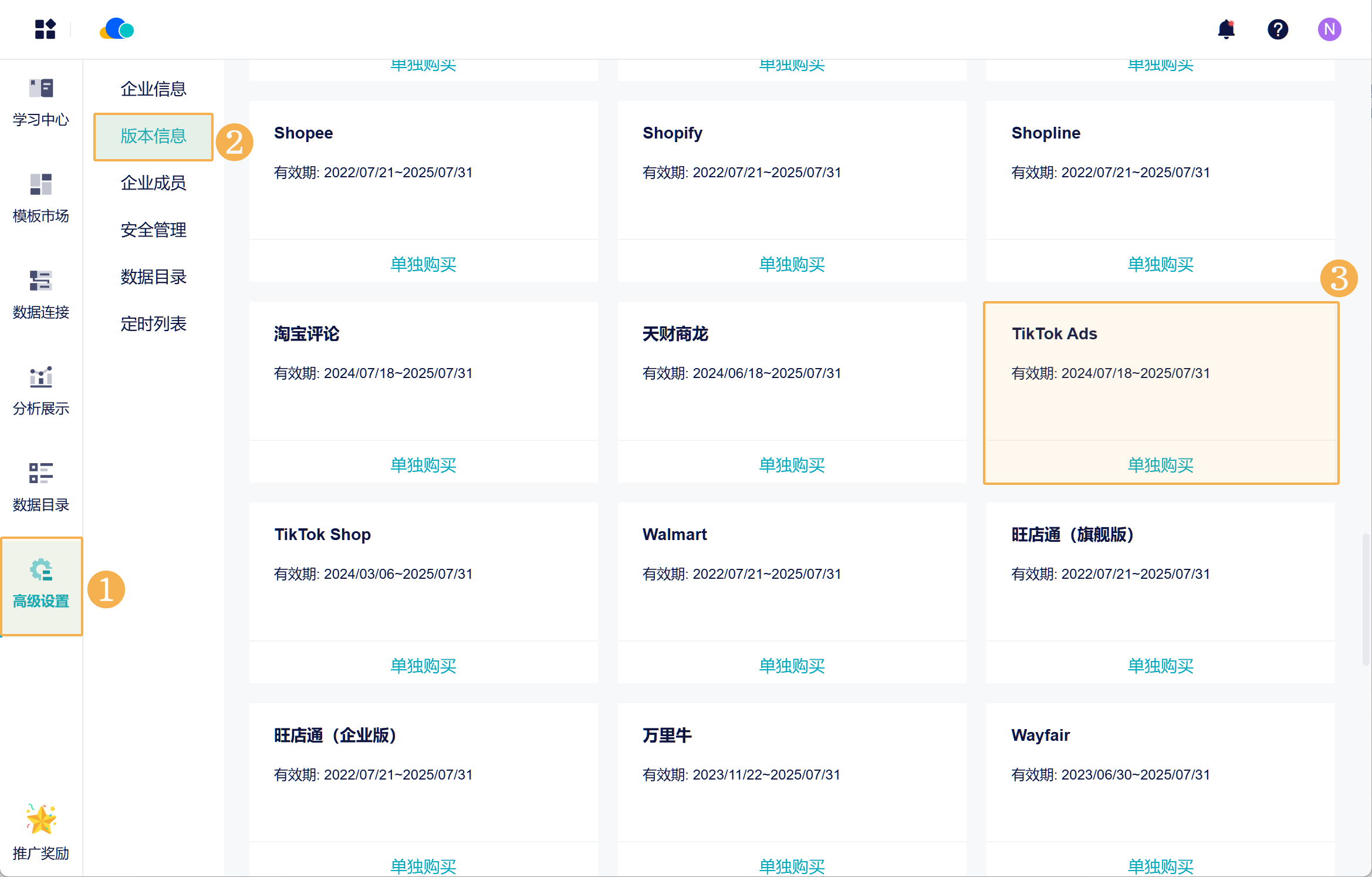The width and height of the screenshot is (1372, 877).
Task: Open user avatar N menu
Action: (1329, 29)
